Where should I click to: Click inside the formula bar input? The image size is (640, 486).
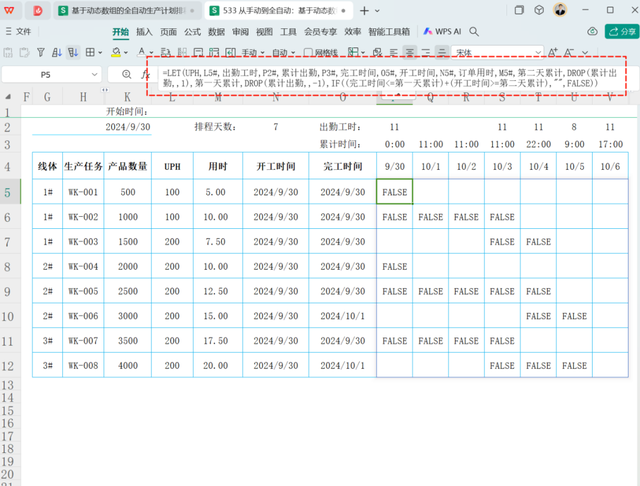pyautogui.click(x=390, y=78)
